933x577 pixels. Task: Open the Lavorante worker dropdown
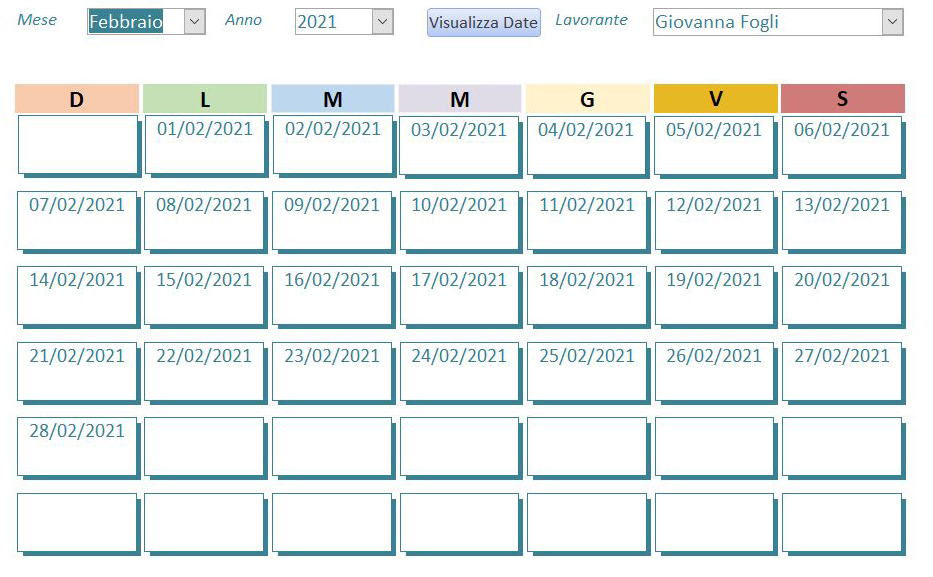(892, 22)
